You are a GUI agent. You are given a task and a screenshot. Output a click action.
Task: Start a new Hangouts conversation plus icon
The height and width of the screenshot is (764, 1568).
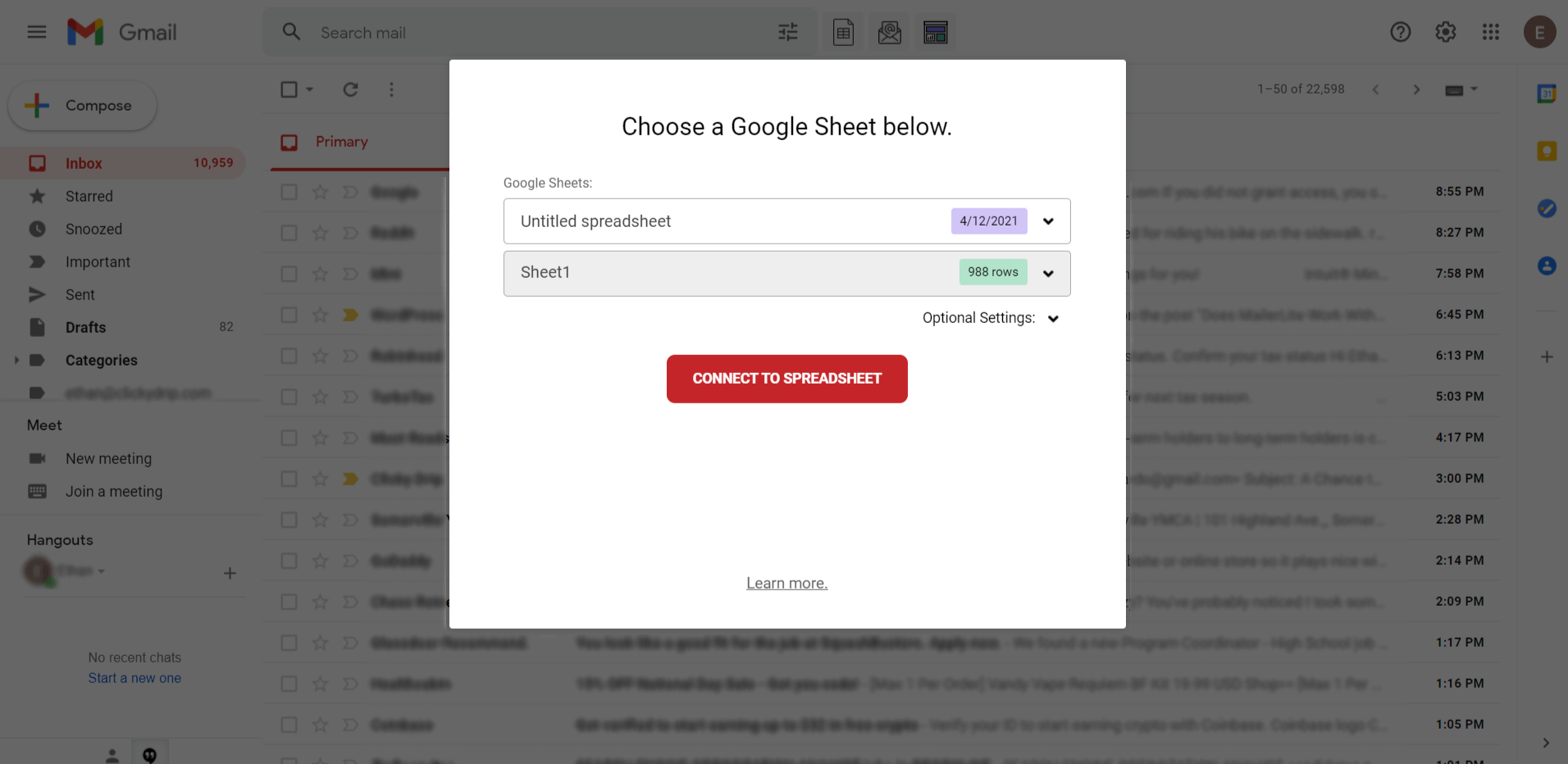pyautogui.click(x=230, y=573)
